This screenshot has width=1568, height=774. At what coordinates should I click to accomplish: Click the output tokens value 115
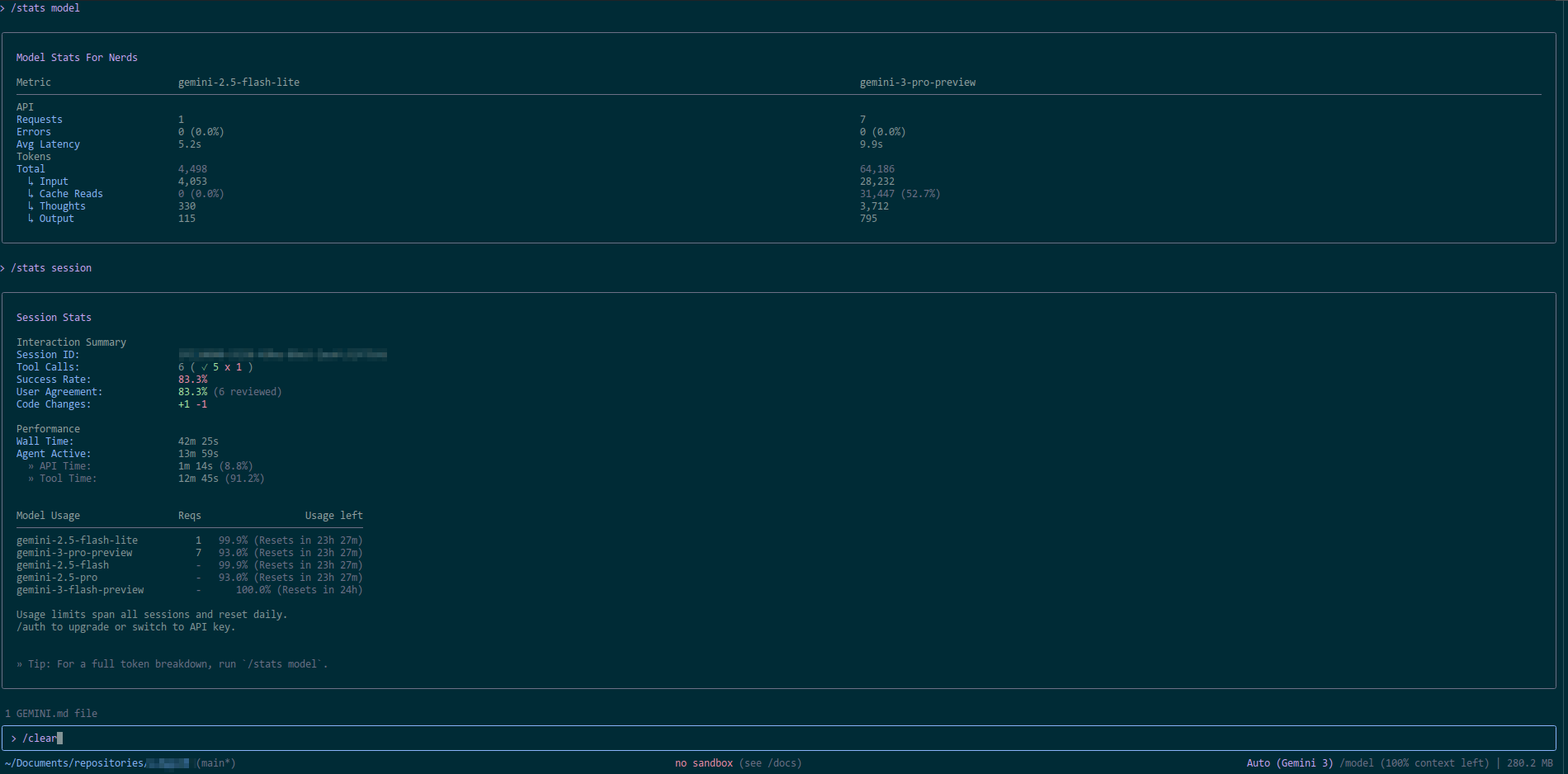187,219
